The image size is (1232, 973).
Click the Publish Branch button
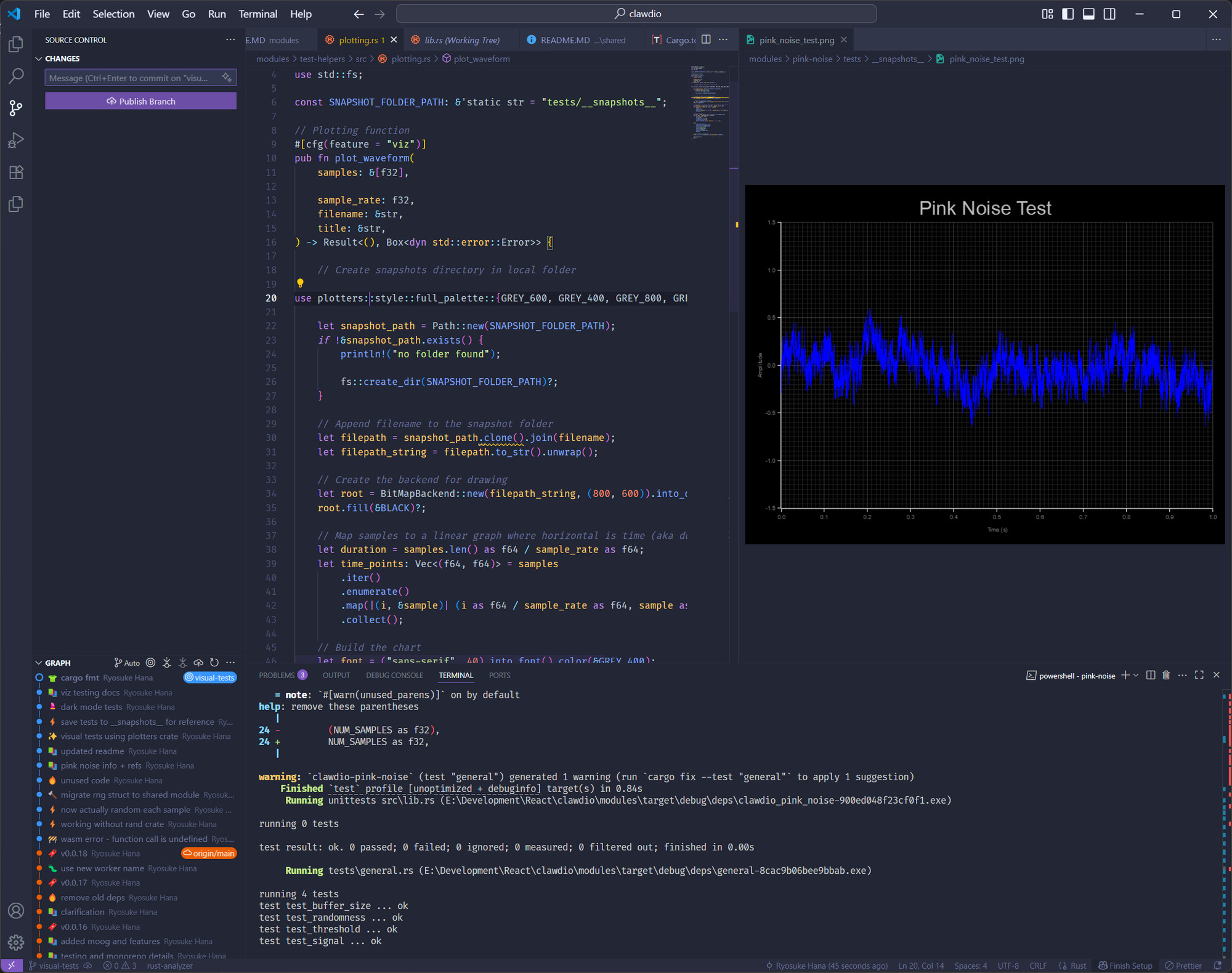coord(140,101)
